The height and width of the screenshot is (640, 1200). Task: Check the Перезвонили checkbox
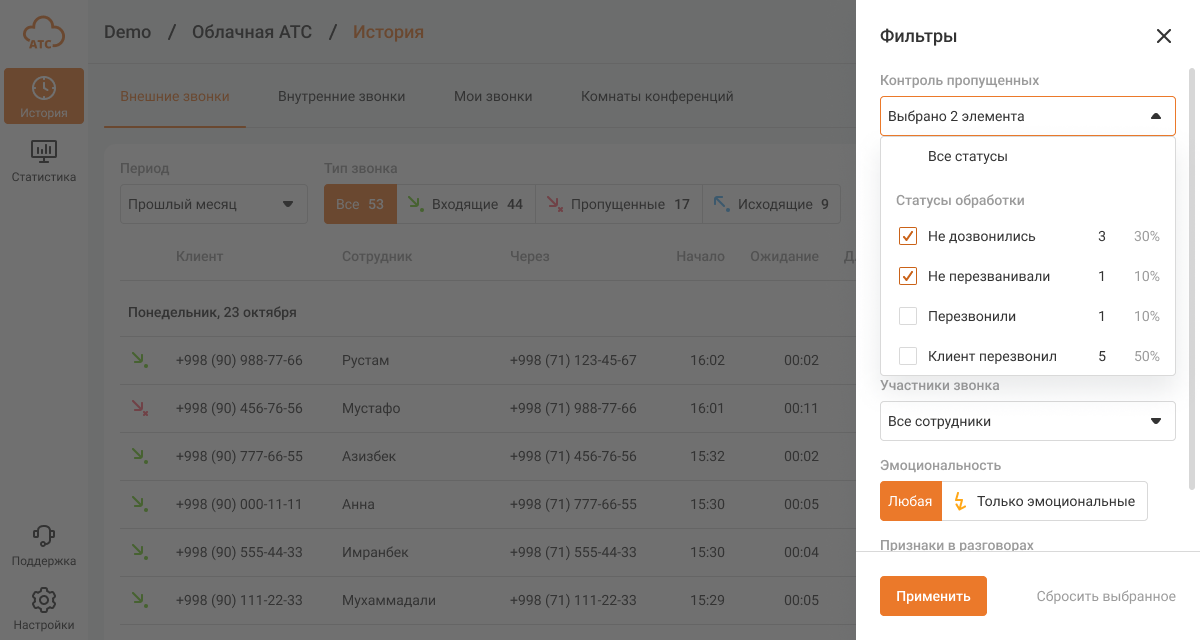point(908,316)
